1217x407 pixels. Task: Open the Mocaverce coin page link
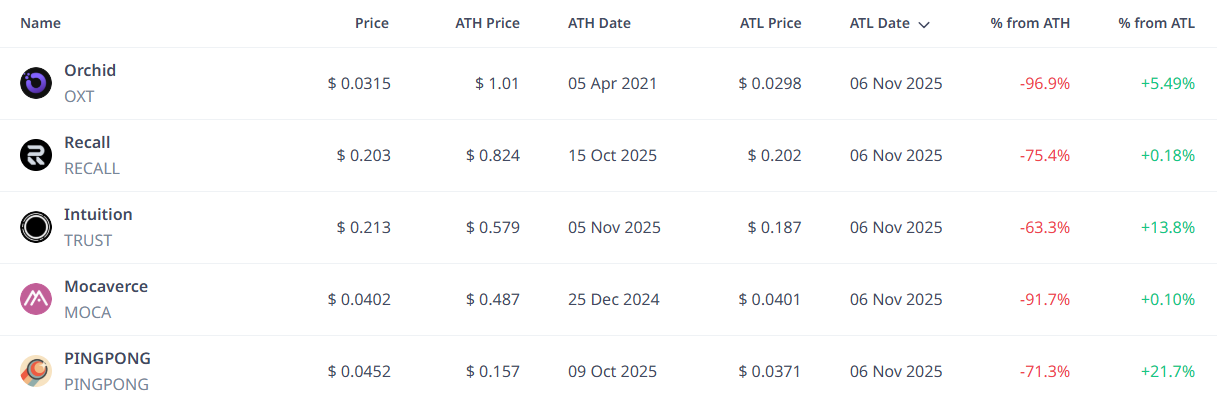106,287
